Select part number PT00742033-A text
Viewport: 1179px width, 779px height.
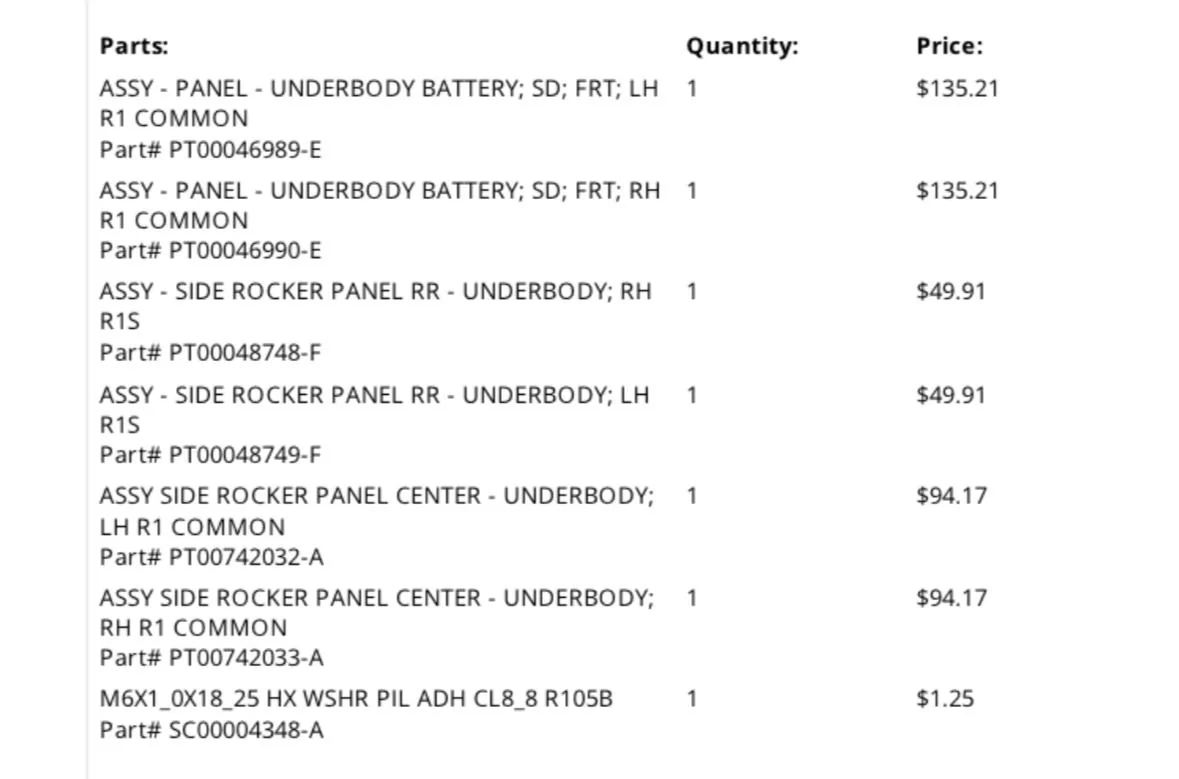pyautogui.click(x=247, y=658)
